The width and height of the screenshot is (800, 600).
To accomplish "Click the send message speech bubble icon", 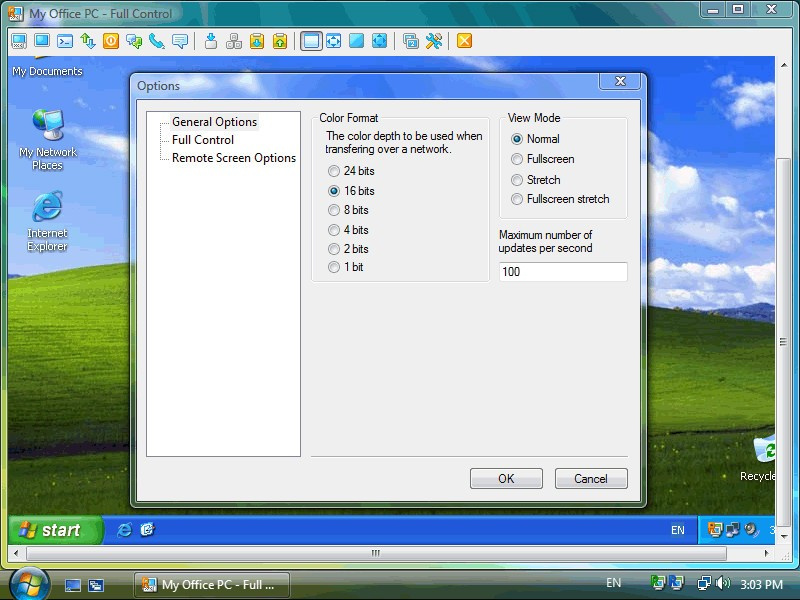I will (180, 41).
